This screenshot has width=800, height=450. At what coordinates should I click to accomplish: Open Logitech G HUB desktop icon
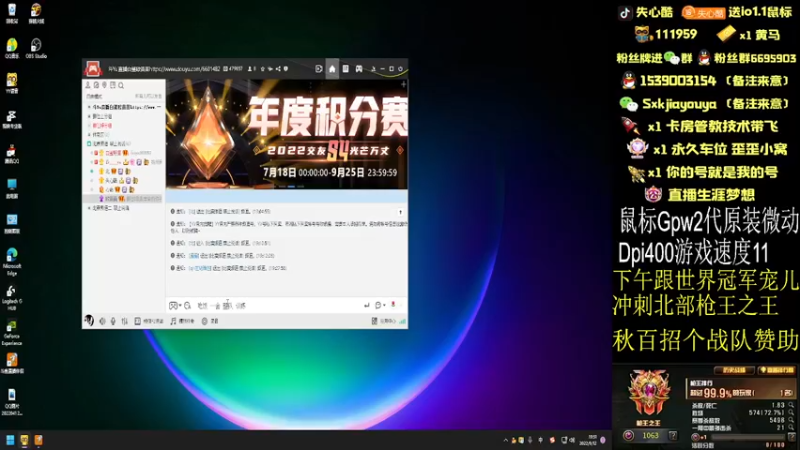click(x=11, y=298)
